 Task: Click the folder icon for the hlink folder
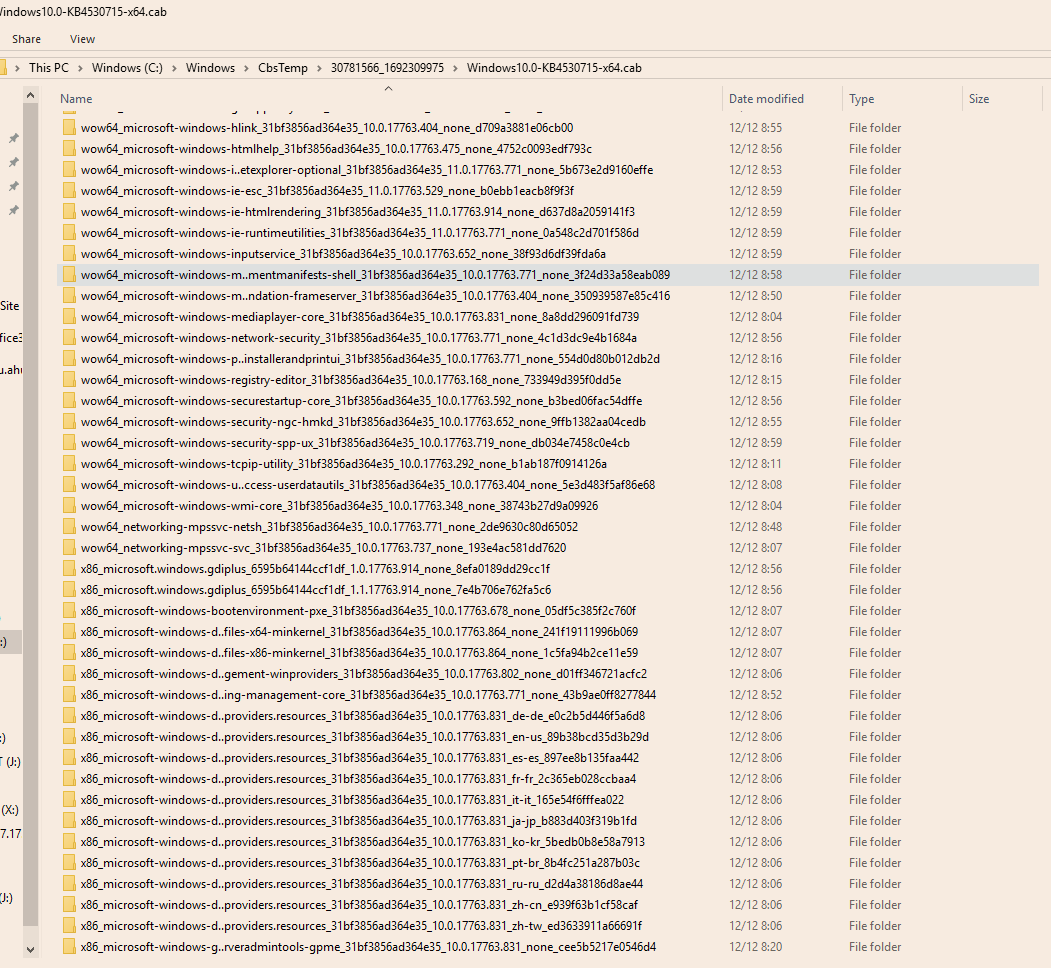(68, 127)
